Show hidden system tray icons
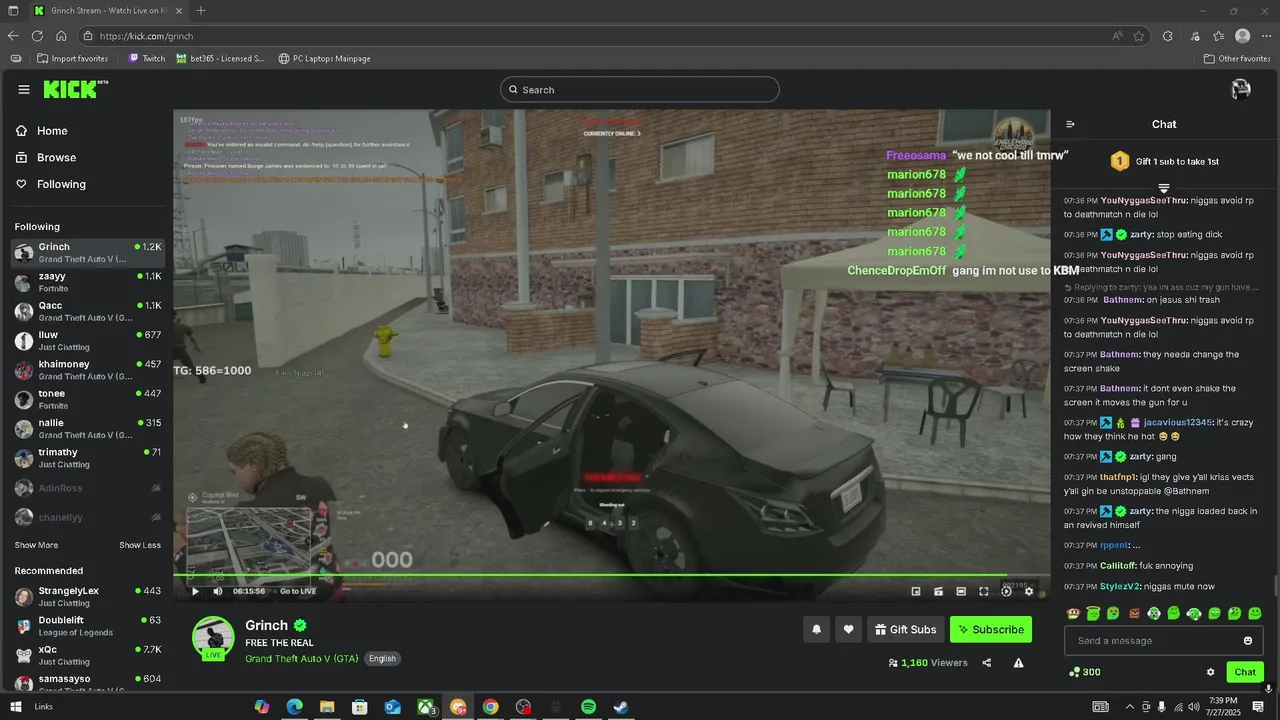The image size is (1280, 720). (1130, 707)
